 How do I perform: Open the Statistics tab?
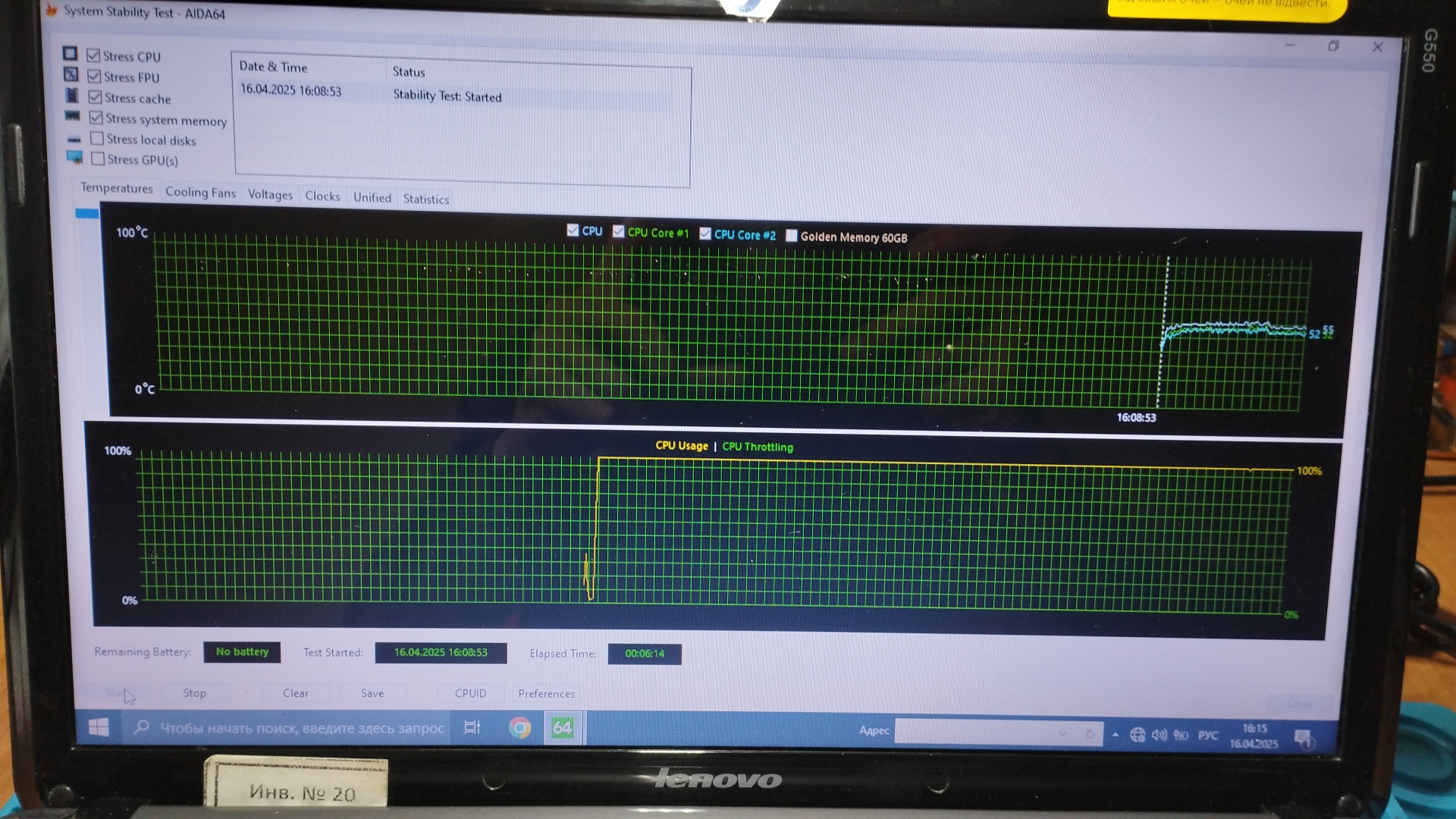pos(425,199)
